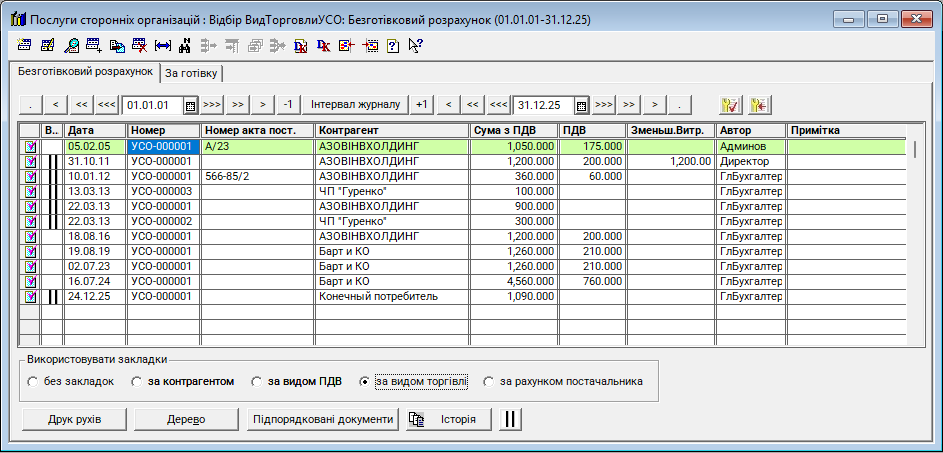Select 'за рахунком постачальника' radio button

click(x=489, y=382)
